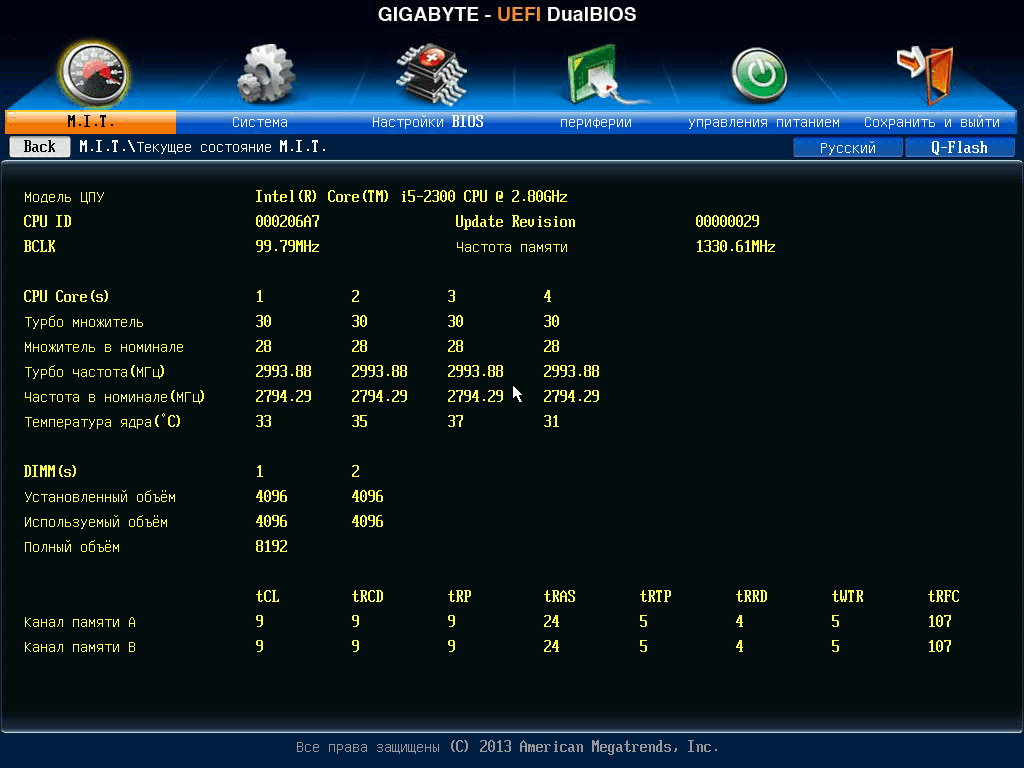Image resolution: width=1024 pixels, height=768 pixels.
Task: Select the Канал памяти B row label
Action: pyautogui.click(x=80, y=647)
